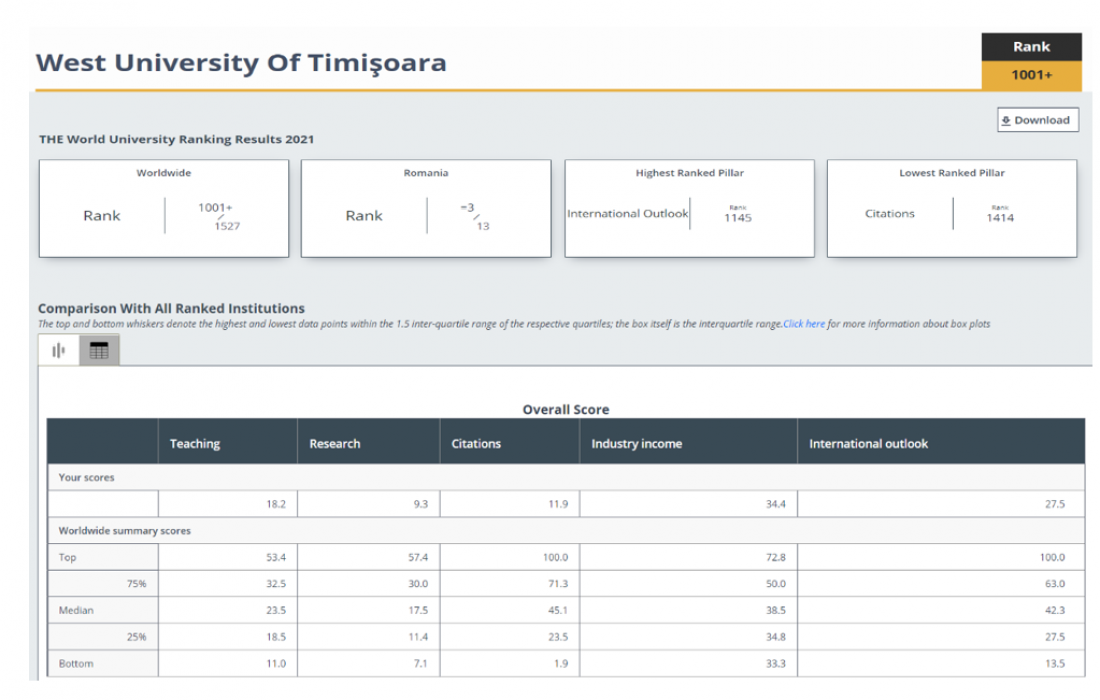Click your Teaching score 18.2
Screen dimensions: 1100x700
click(x=276, y=504)
